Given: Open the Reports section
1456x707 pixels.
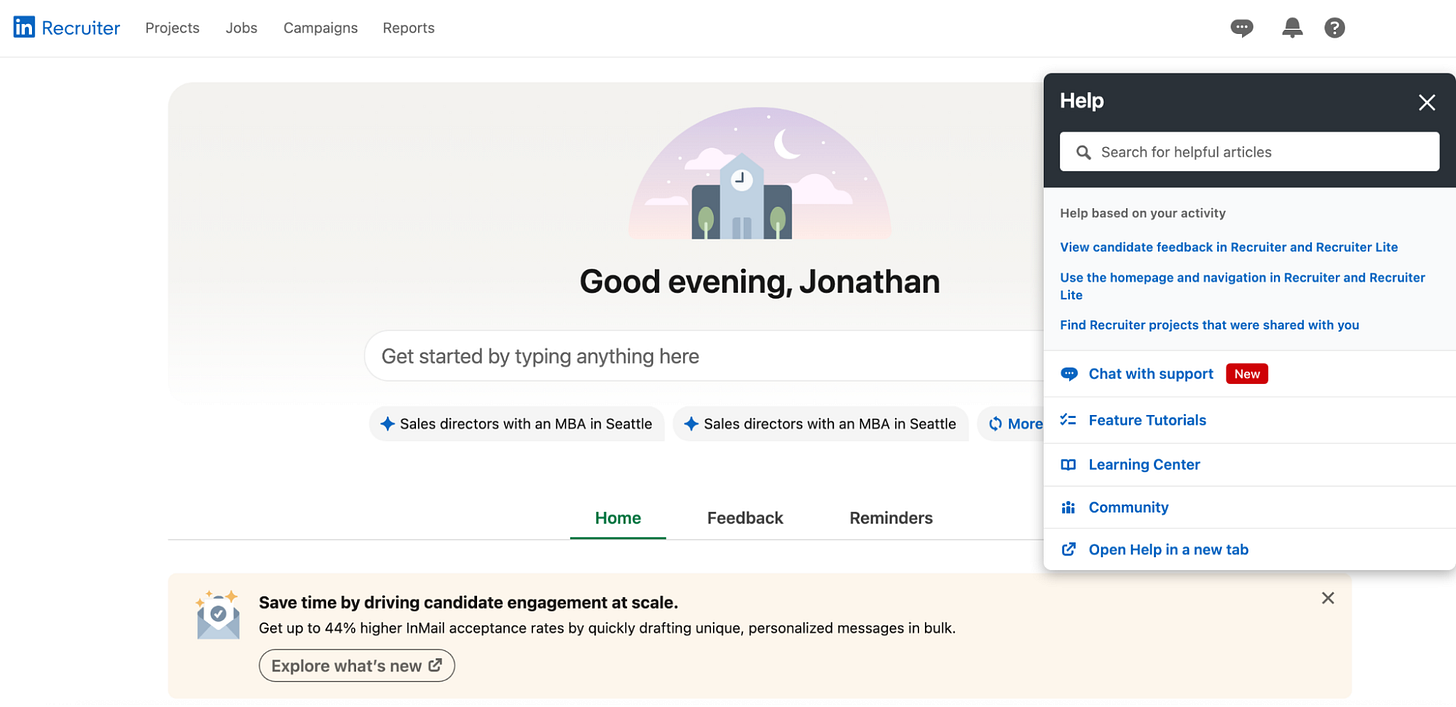Looking at the screenshot, I should point(409,28).
